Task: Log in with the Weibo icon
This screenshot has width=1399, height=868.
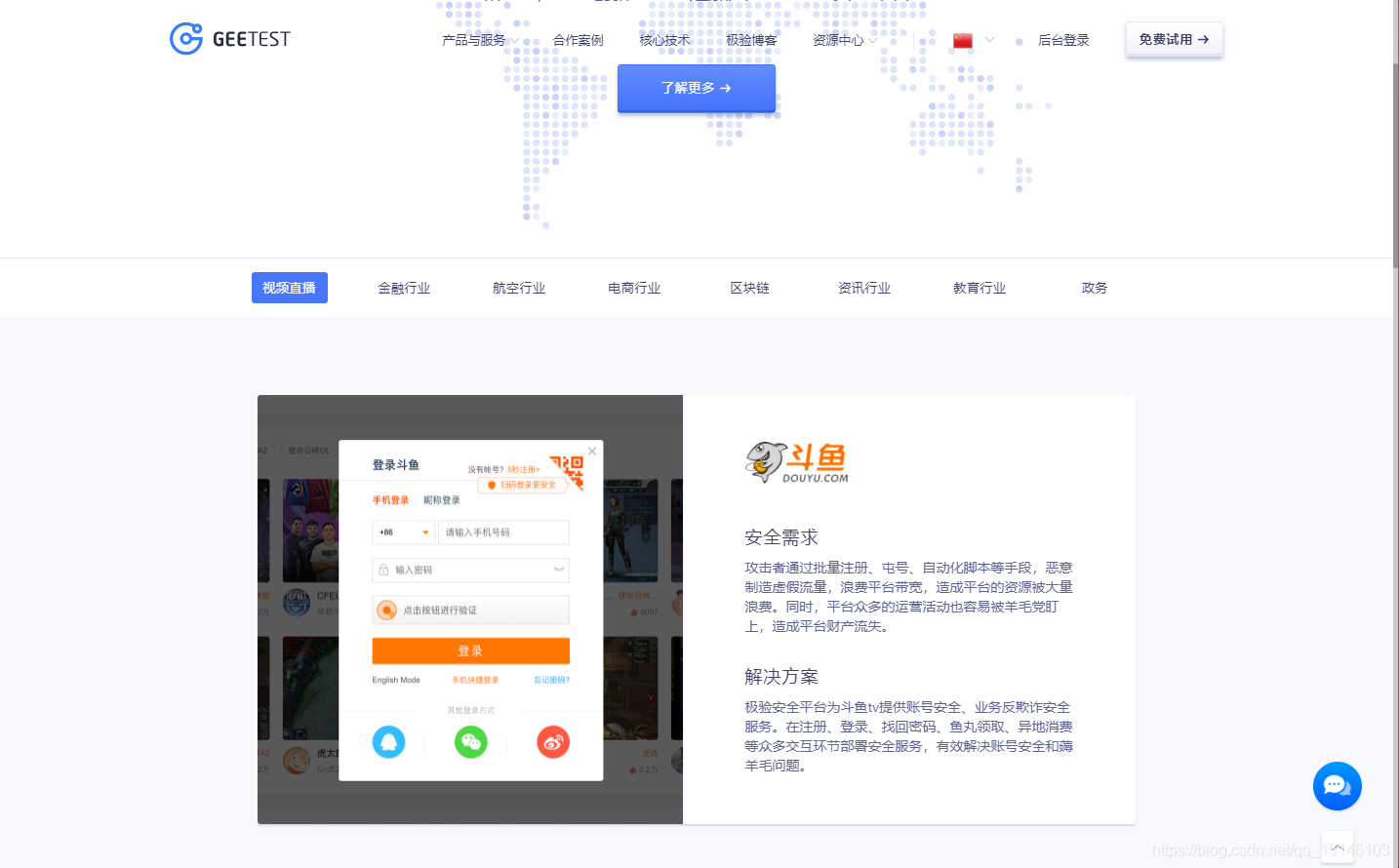Action: (553, 742)
